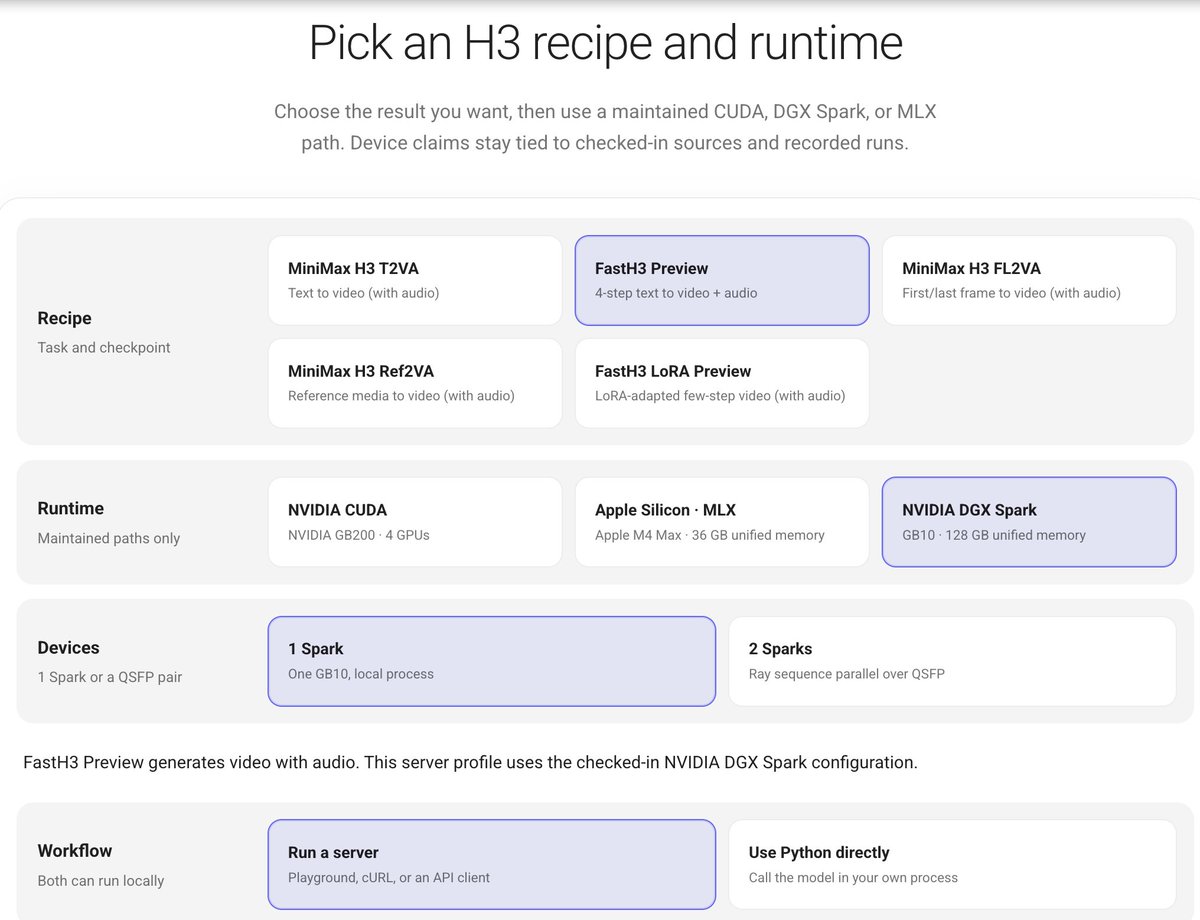This screenshot has width=1200, height=920.
Task: Click the Runtime row label
Action: 71,508
